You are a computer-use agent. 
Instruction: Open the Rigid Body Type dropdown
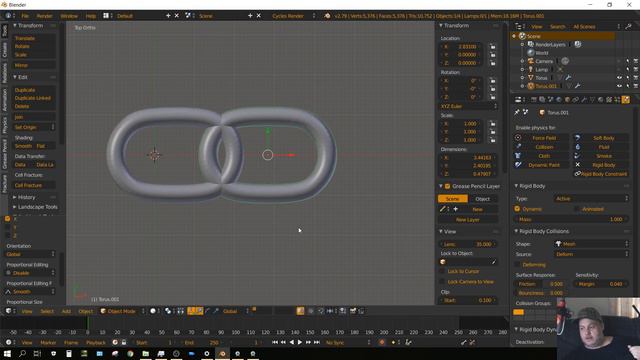pos(591,198)
